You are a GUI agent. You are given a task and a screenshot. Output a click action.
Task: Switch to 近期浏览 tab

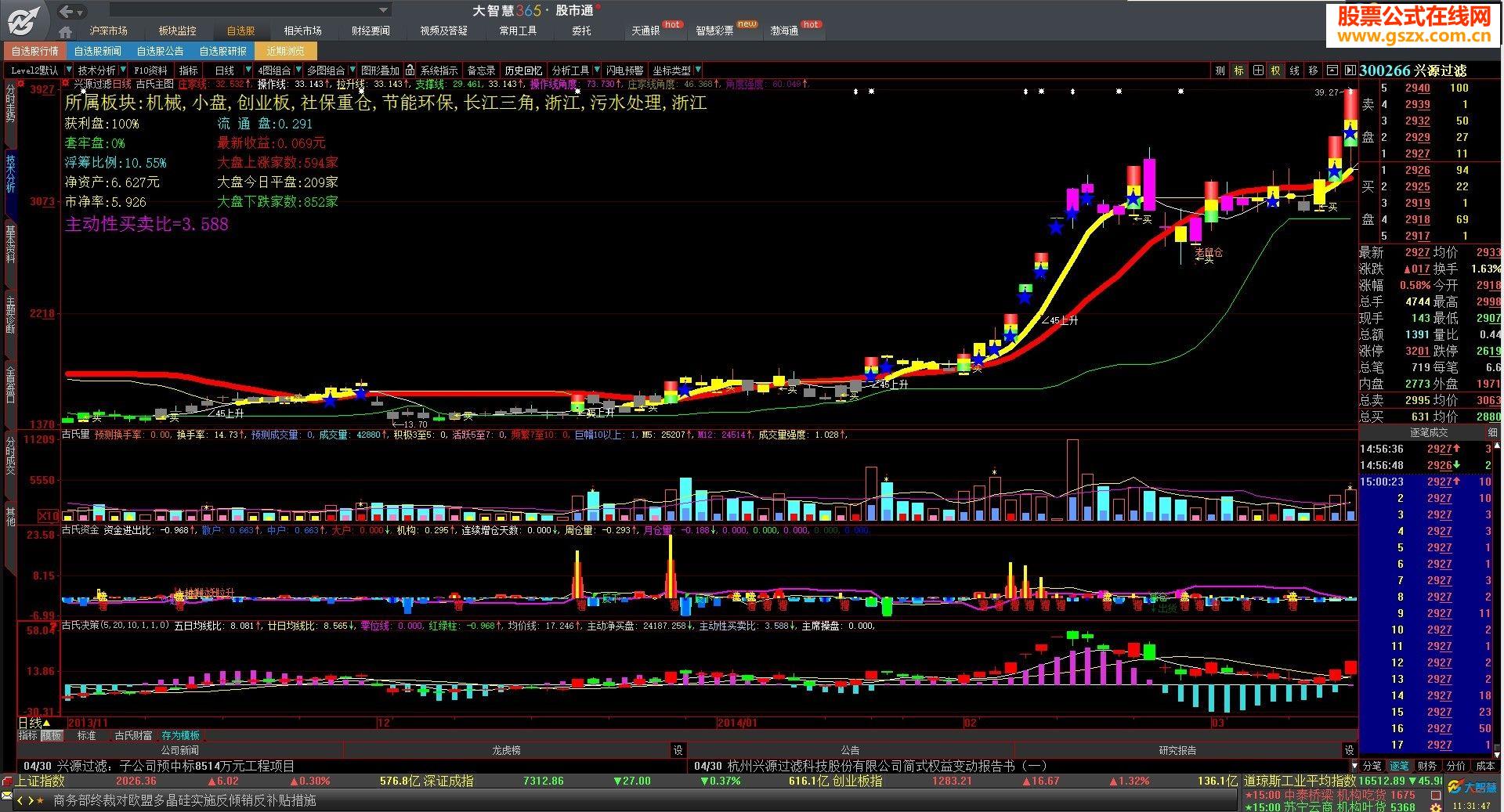[285, 52]
